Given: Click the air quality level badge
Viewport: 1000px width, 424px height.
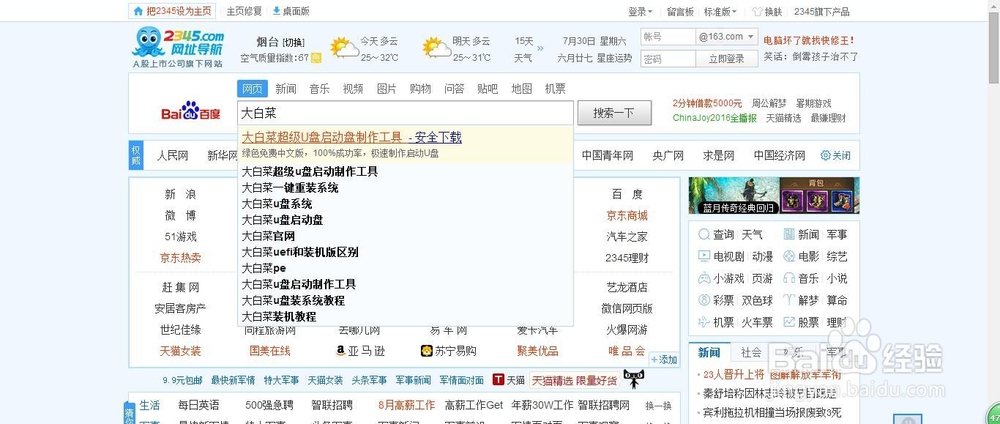Looking at the screenshot, I should [x=316, y=58].
